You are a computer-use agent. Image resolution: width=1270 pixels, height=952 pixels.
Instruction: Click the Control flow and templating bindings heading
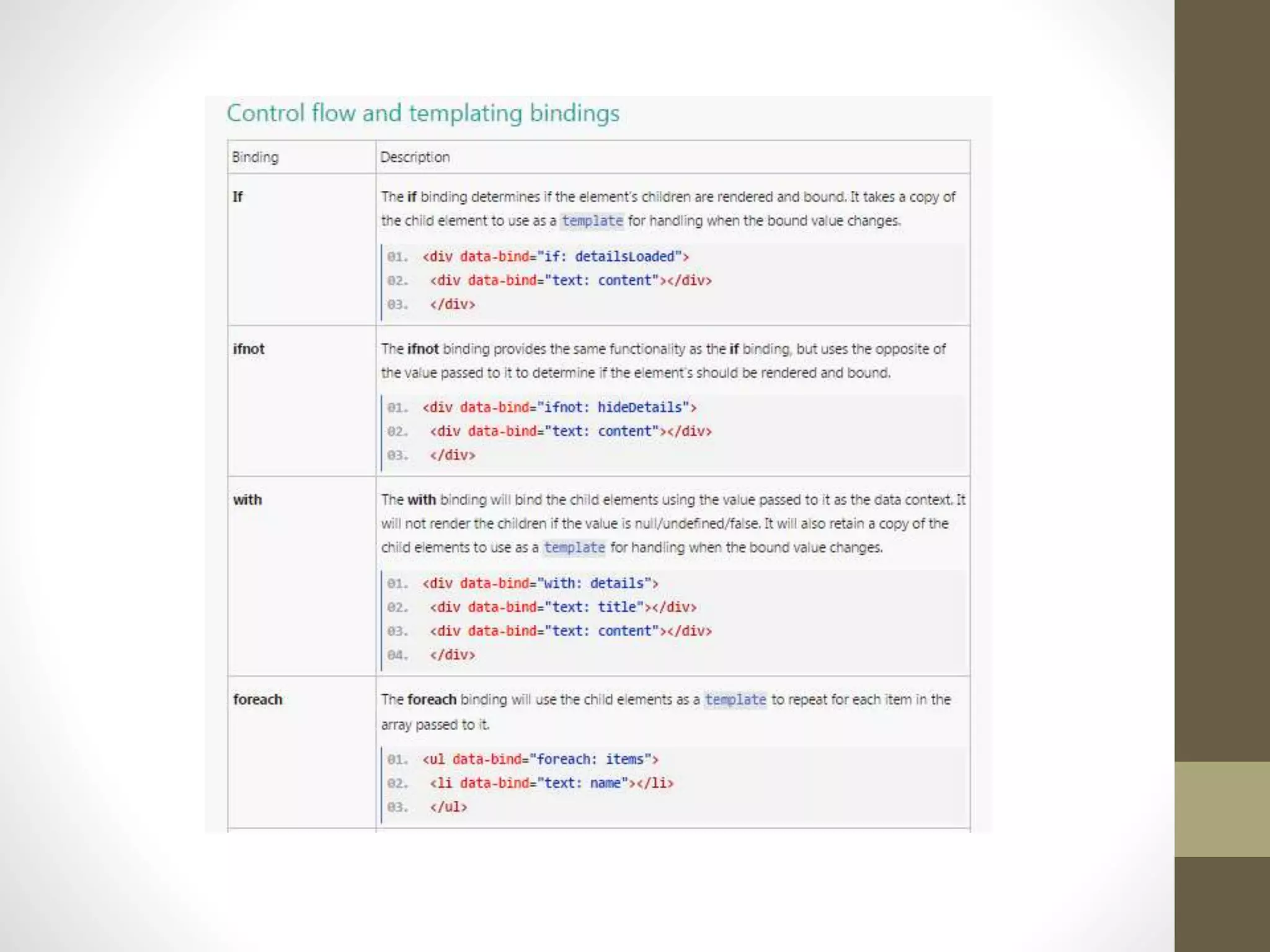click(x=423, y=113)
